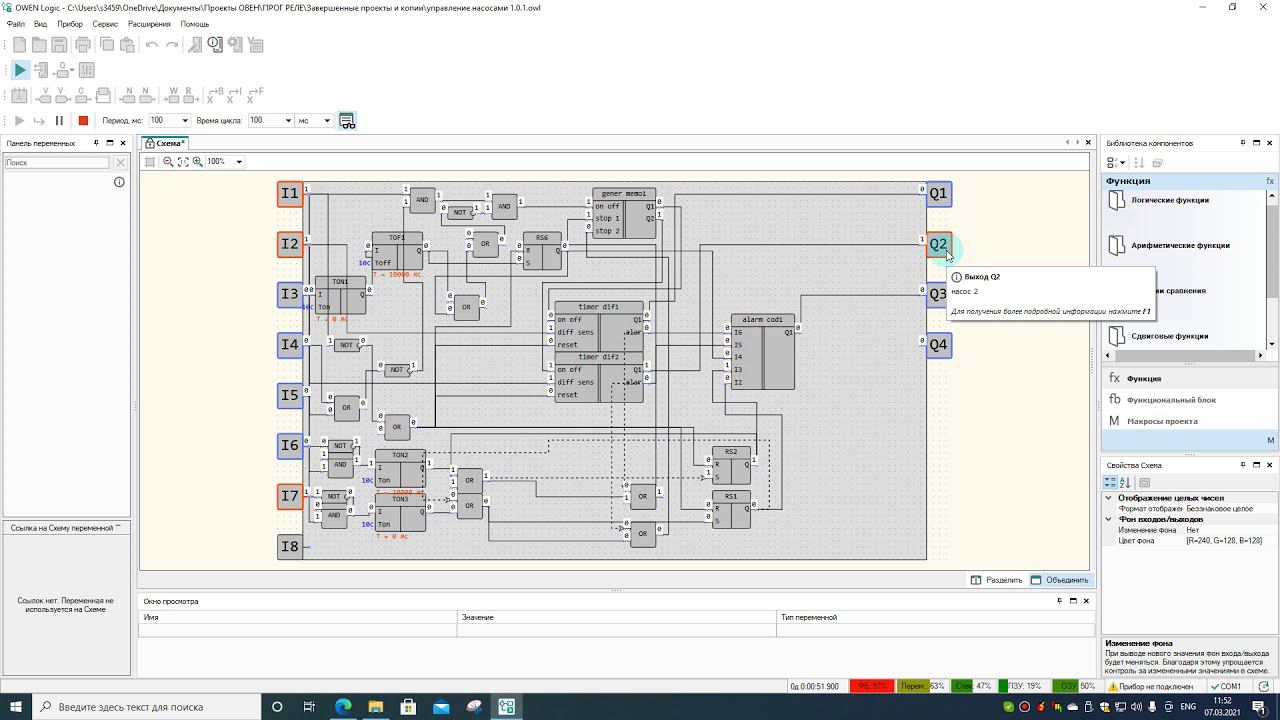The width and height of the screenshot is (1280, 720).
Task: Click the Цвет фона color value
Action: [1224, 541]
